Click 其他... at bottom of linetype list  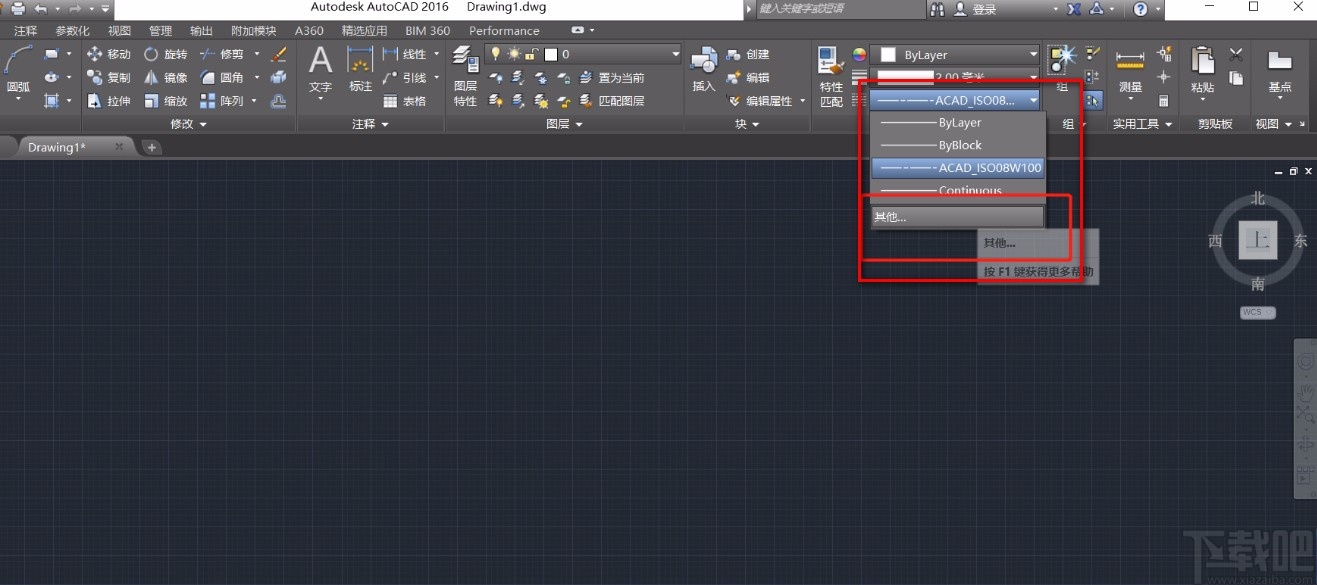[x=957, y=217]
